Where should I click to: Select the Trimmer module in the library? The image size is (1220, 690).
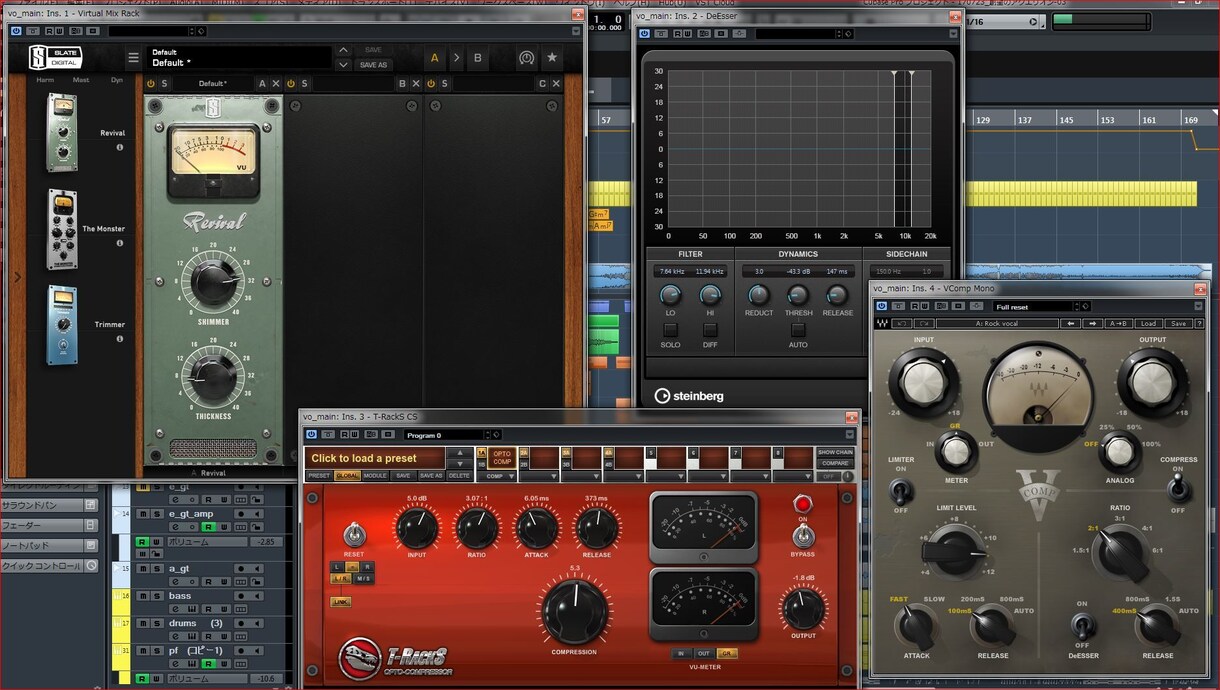point(62,324)
